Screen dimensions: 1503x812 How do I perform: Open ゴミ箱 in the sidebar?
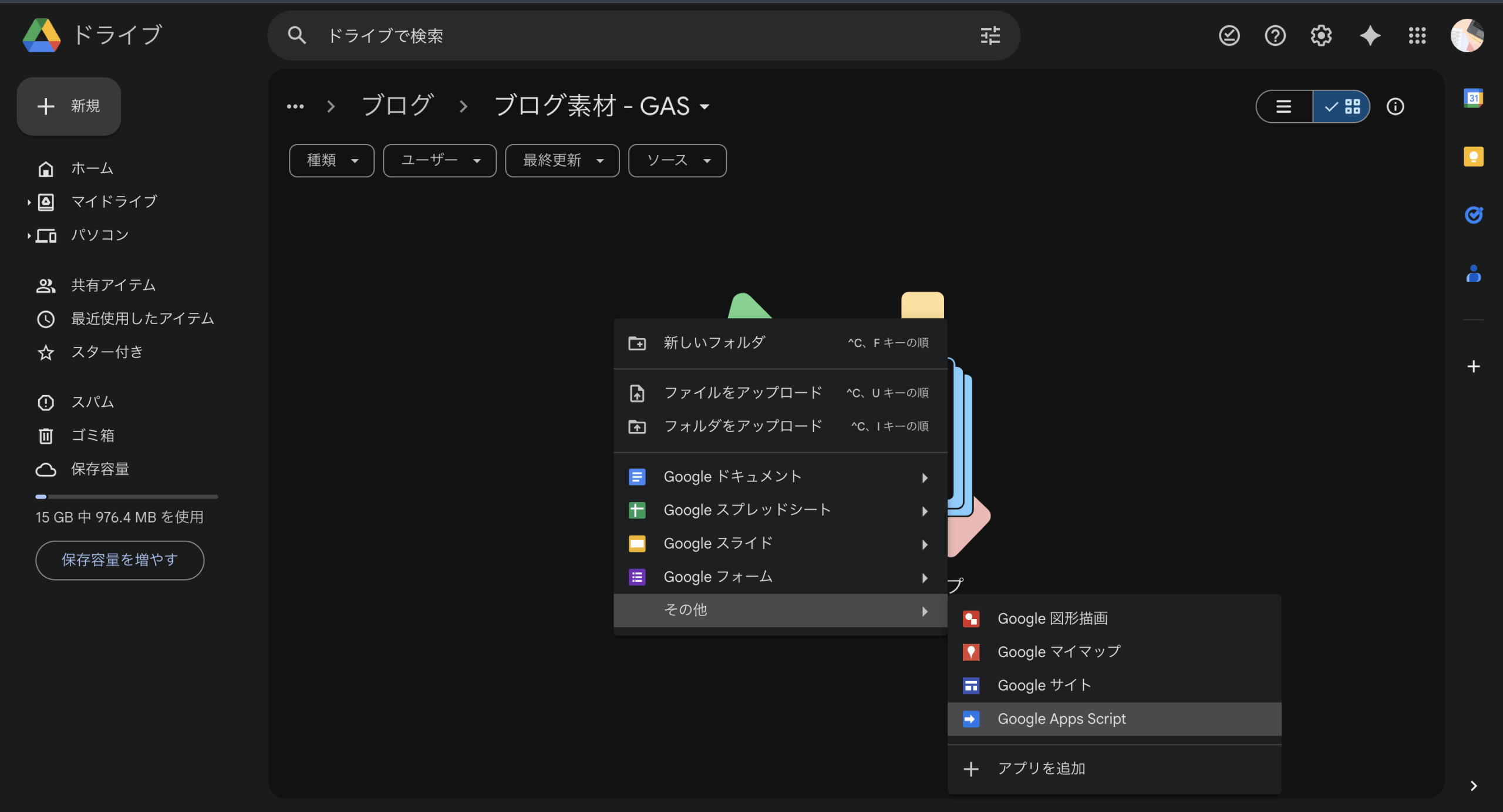(93, 436)
